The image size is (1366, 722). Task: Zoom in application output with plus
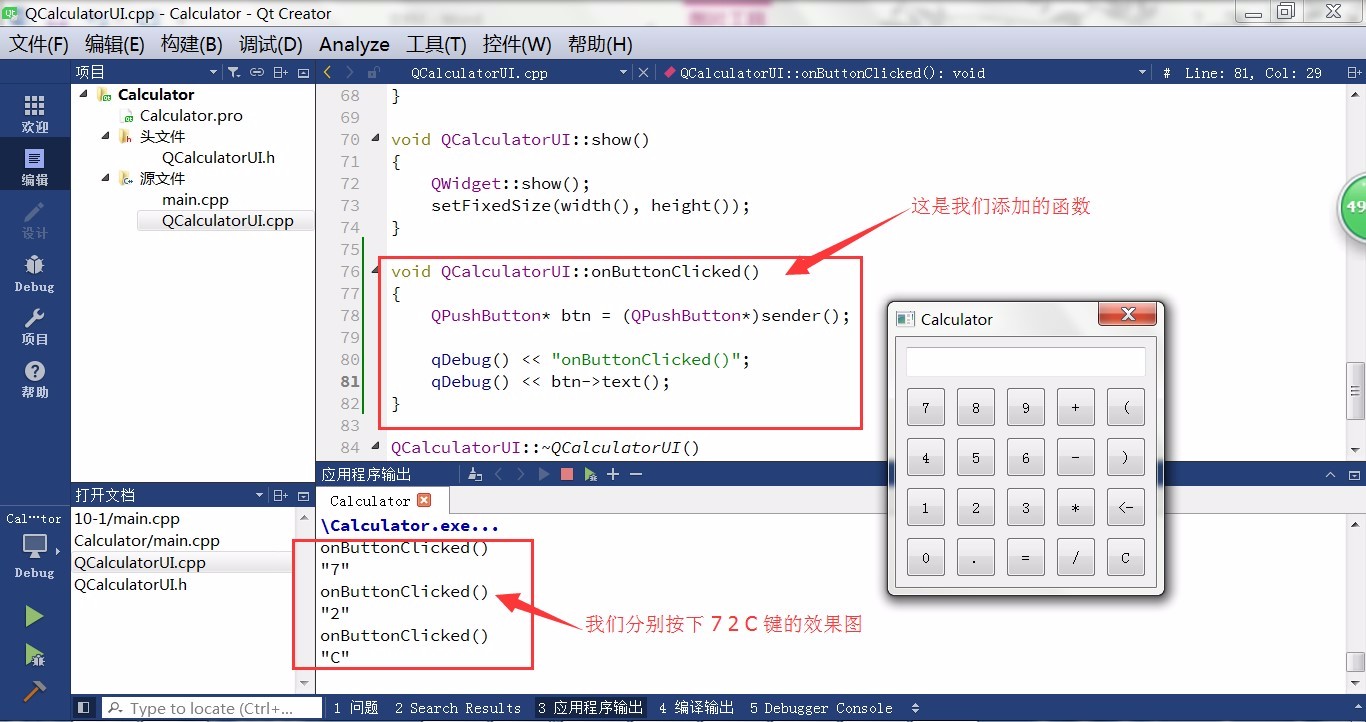(613, 474)
